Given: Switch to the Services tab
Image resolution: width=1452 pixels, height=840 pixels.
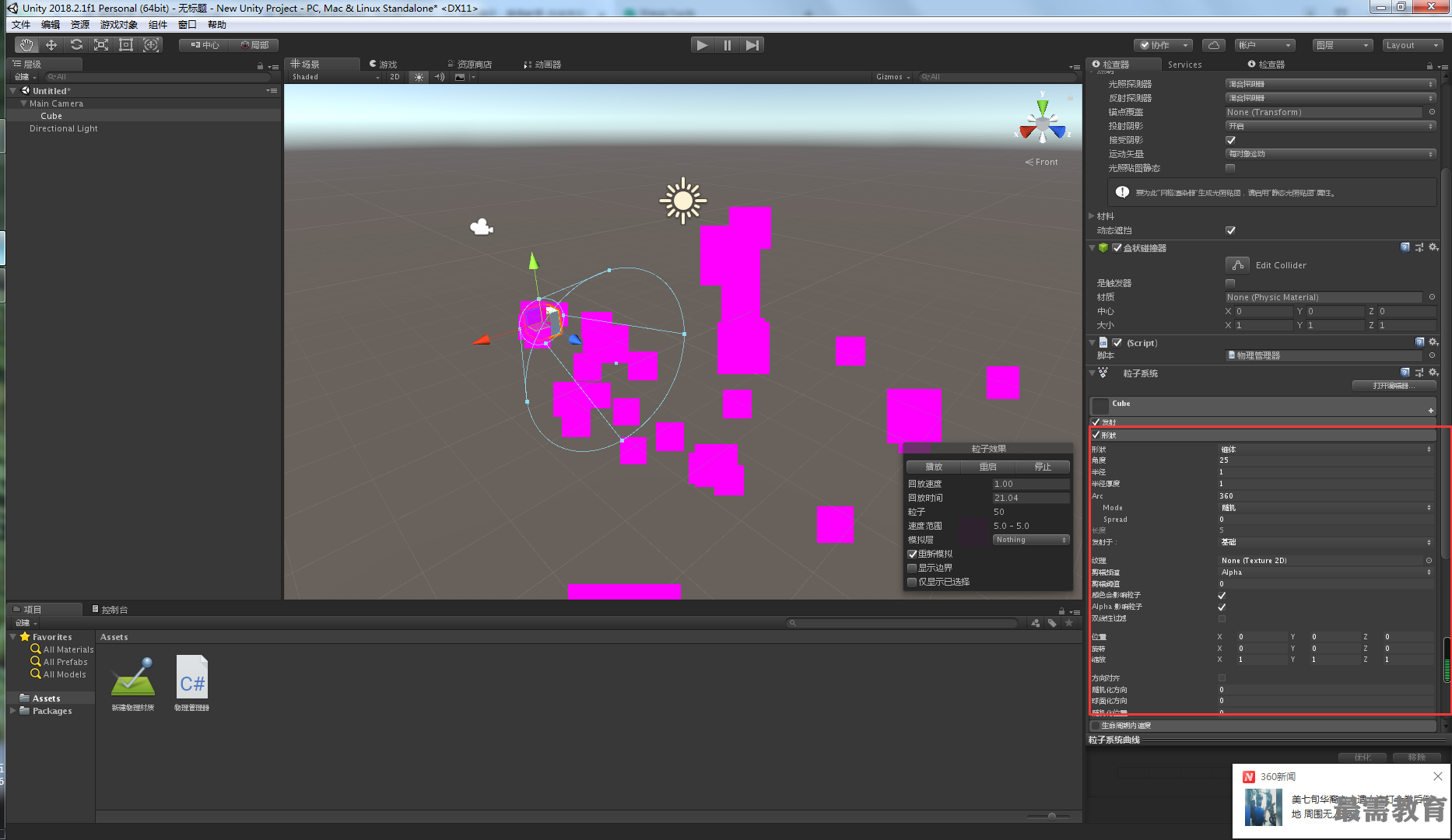Looking at the screenshot, I should click(1184, 65).
